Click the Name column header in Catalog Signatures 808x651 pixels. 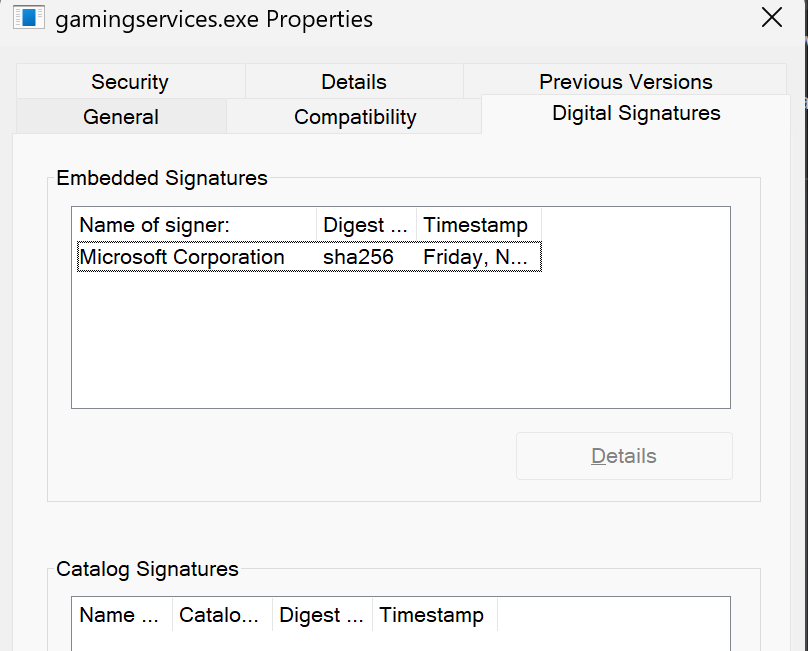tap(121, 615)
